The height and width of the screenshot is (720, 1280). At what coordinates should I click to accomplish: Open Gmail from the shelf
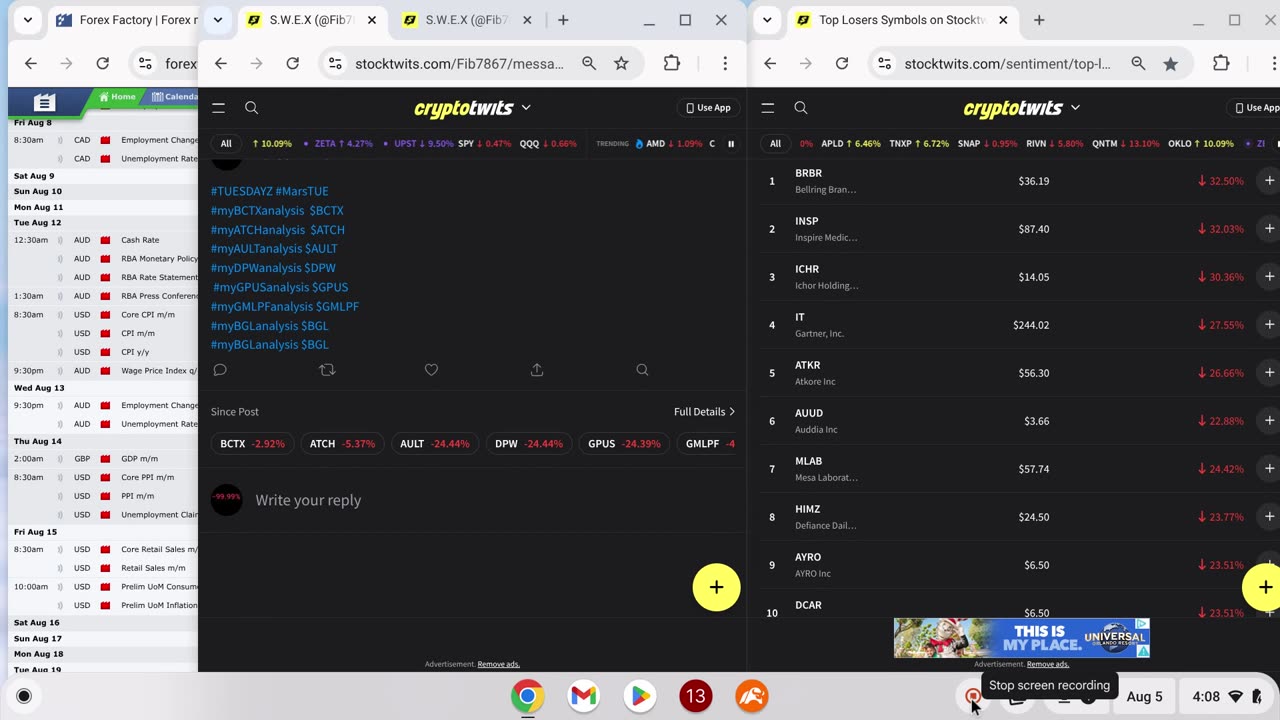584,696
